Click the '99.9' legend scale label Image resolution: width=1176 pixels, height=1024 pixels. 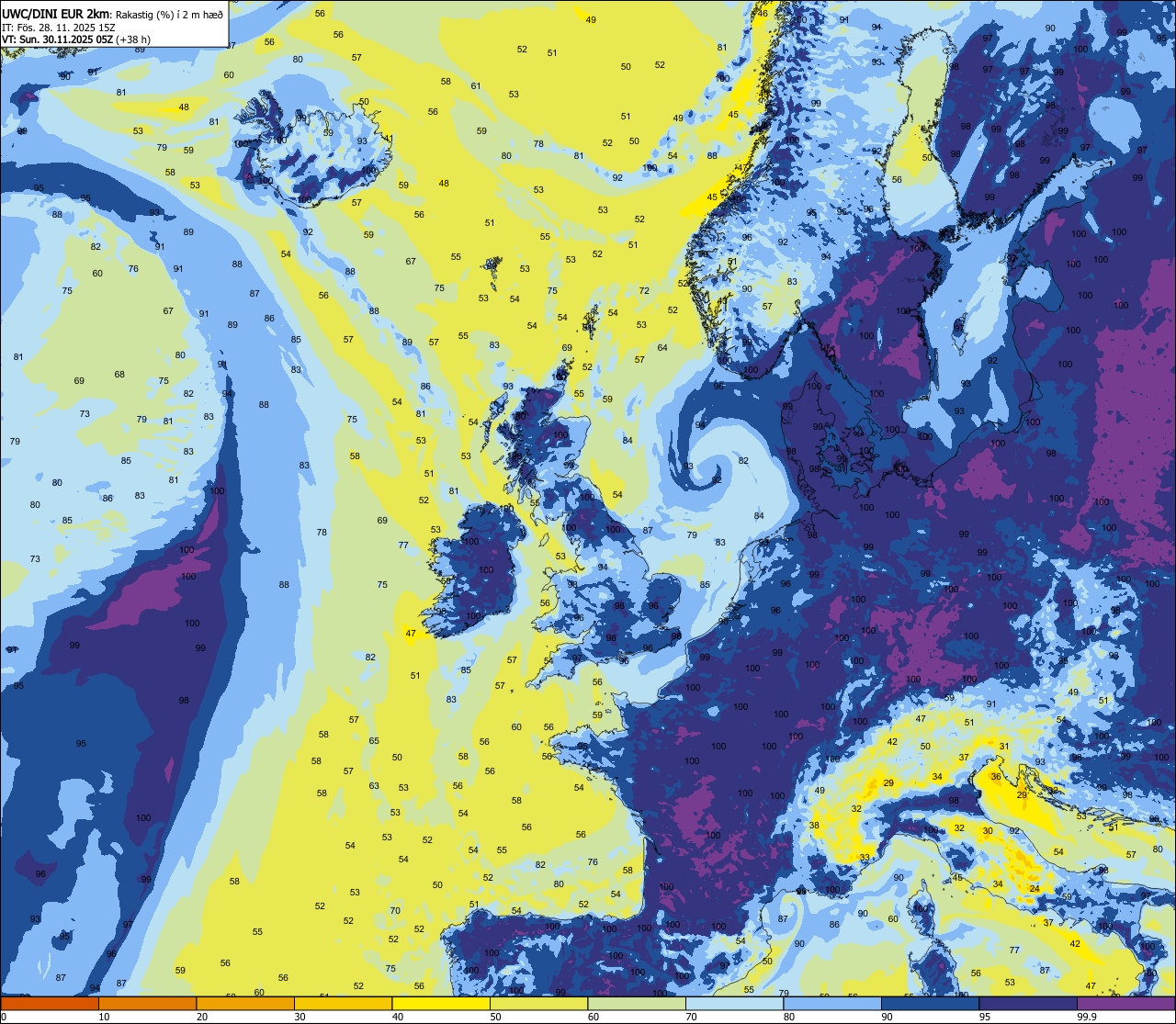[x=1088, y=1017]
